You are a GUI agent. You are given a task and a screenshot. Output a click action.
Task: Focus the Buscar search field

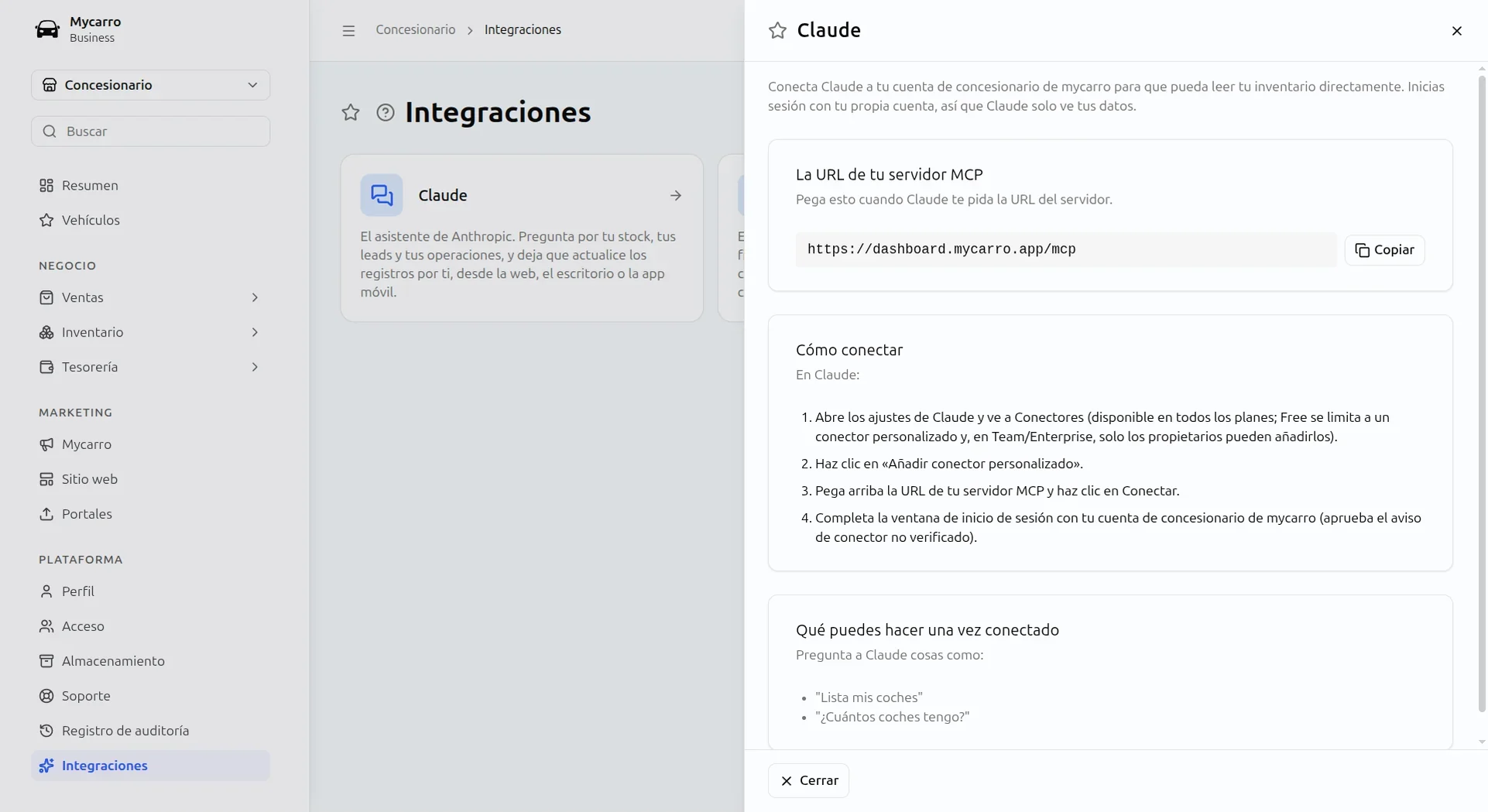pos(150,132)
